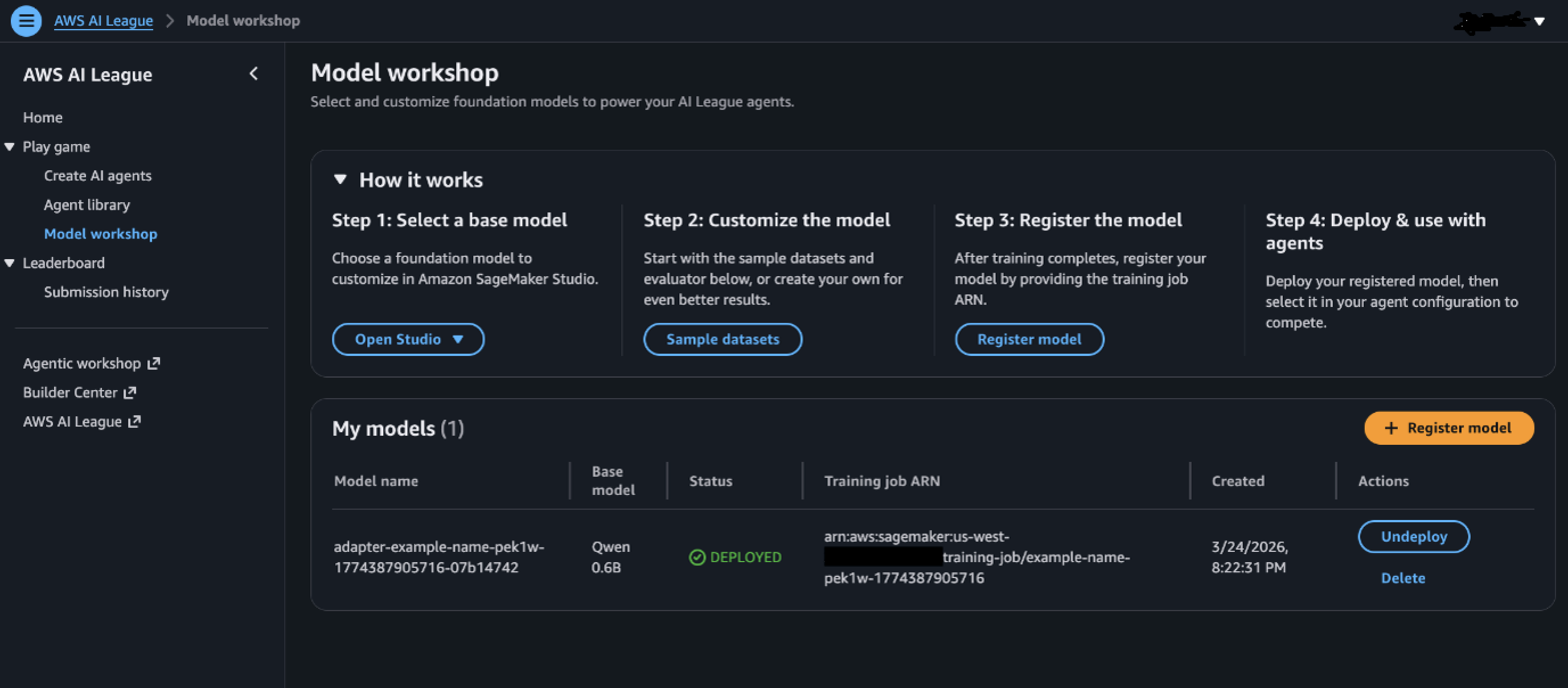
Task: Open Builder Center external link icon
Action: (130, 393)
